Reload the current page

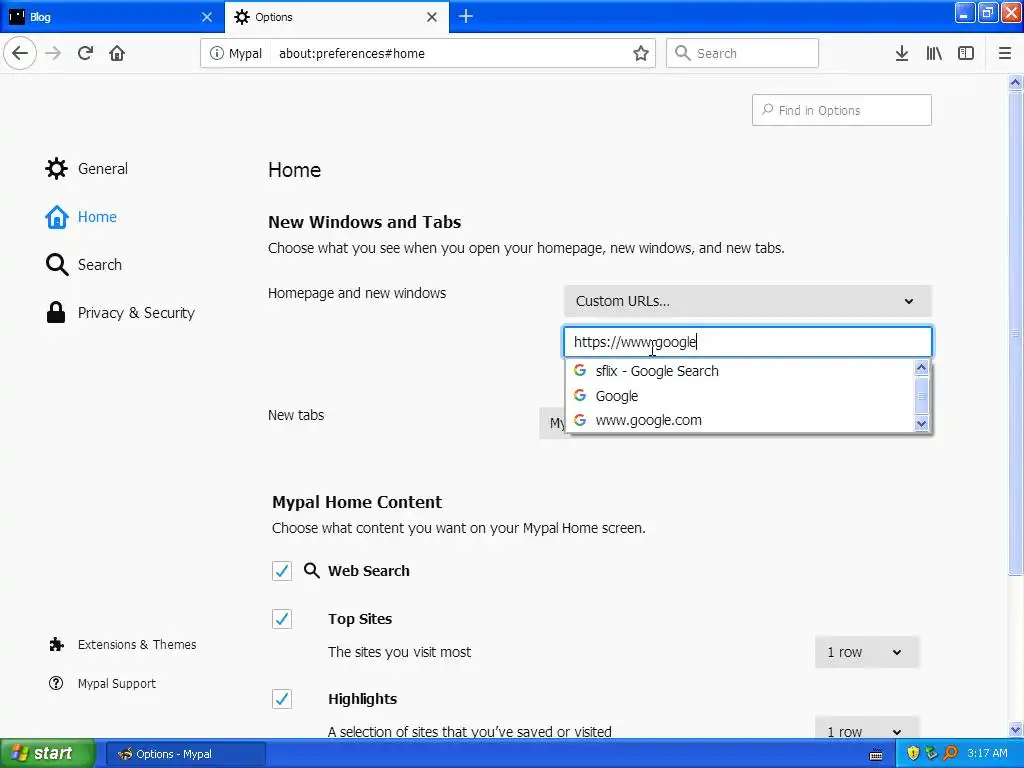85,53
